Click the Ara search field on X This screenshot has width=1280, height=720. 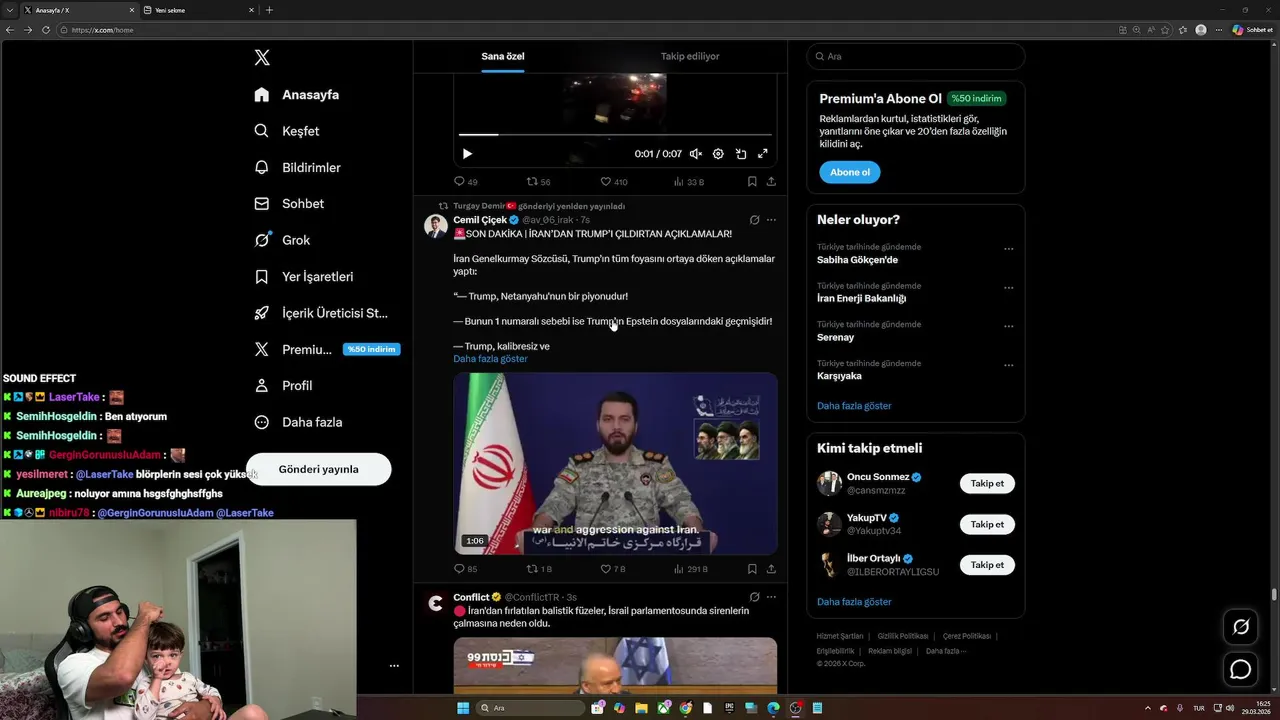click(916, 57)
